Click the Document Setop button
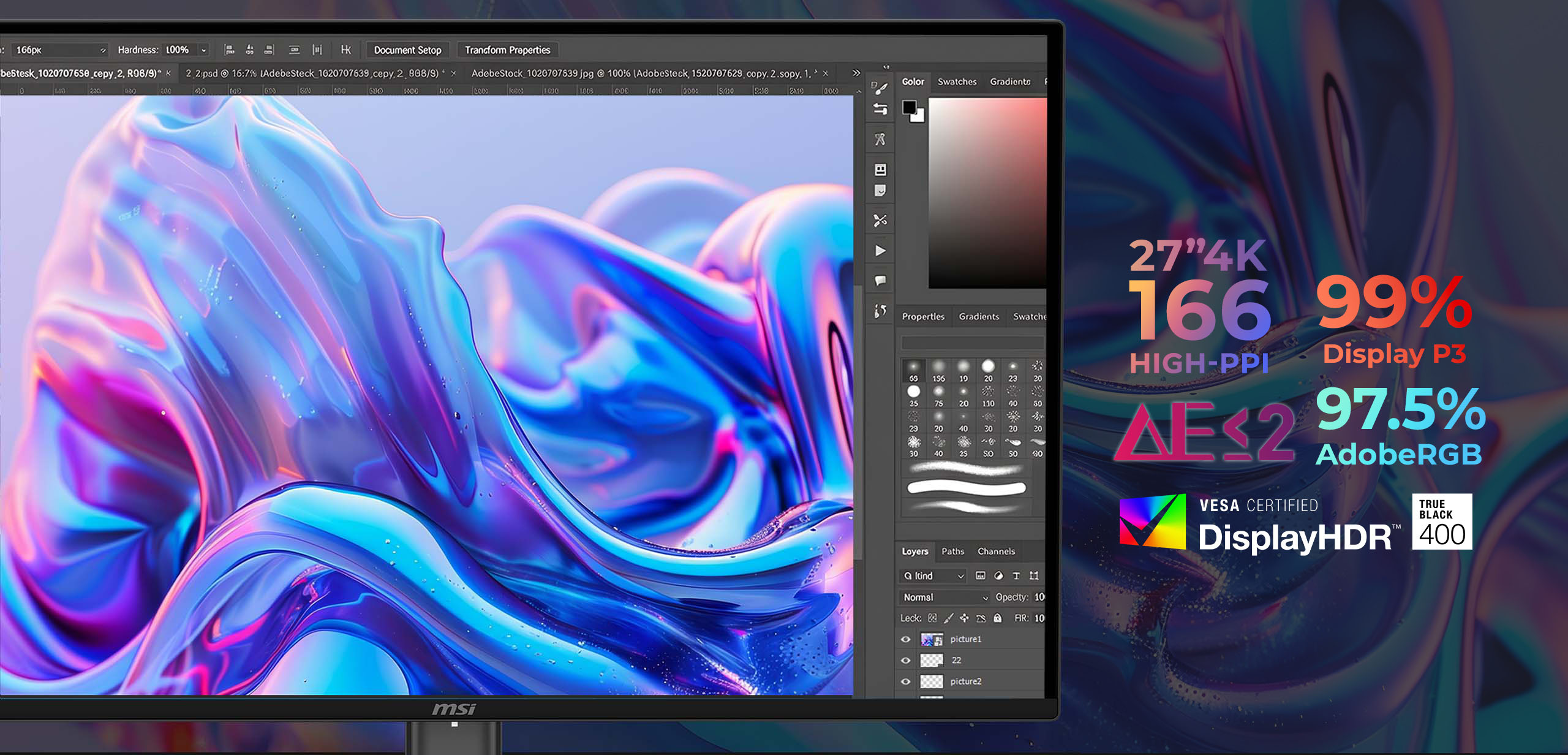Image resolution: width=1568 pixels, height=755 pixels. point(407,50)
